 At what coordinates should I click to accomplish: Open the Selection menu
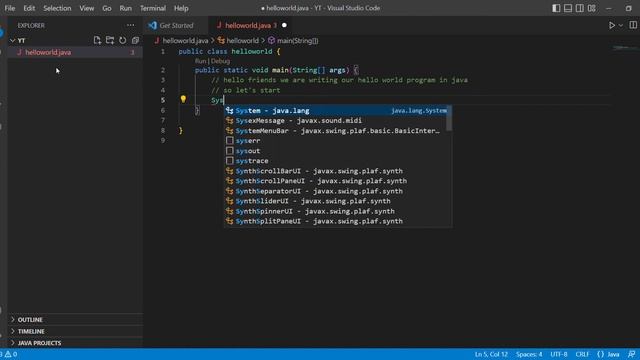[x=57, y=8]
